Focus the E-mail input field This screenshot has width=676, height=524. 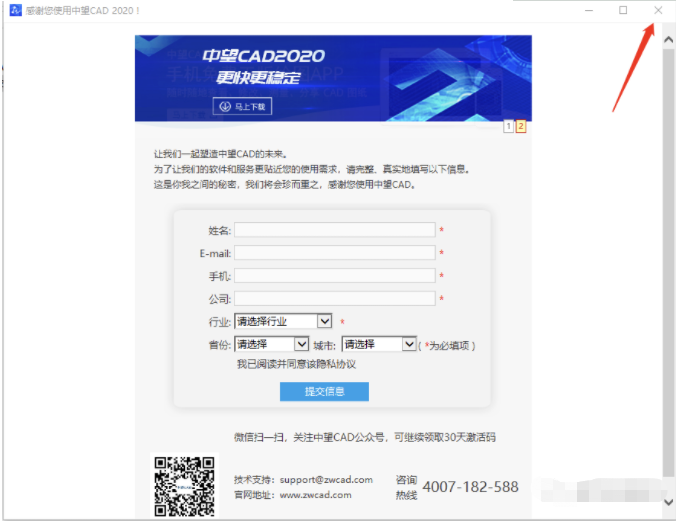(x=335, y=253)
